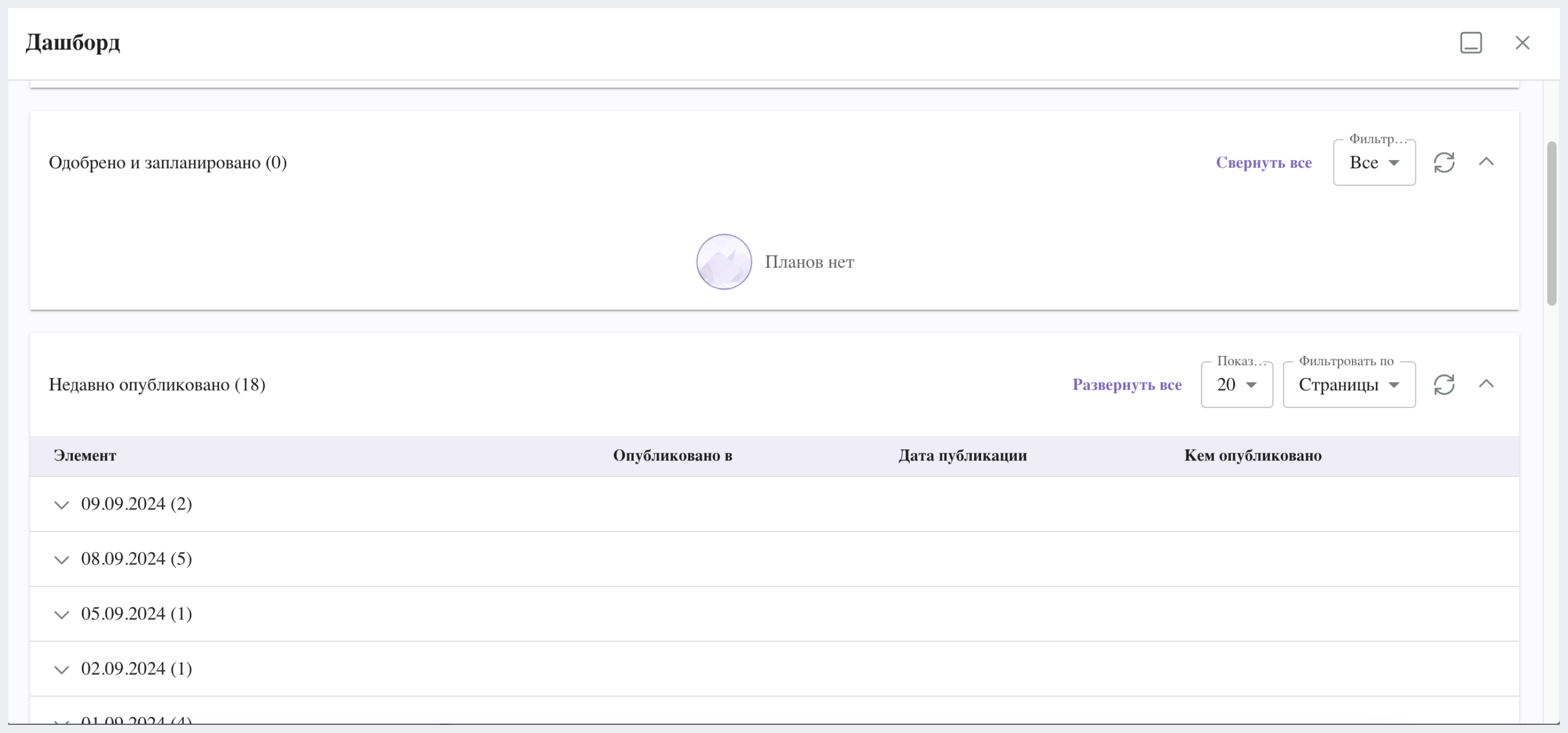The height and width of the screenshot is (733, 1568).
Task: Click the Опубликовано в column header
Action: pos(672,455)
